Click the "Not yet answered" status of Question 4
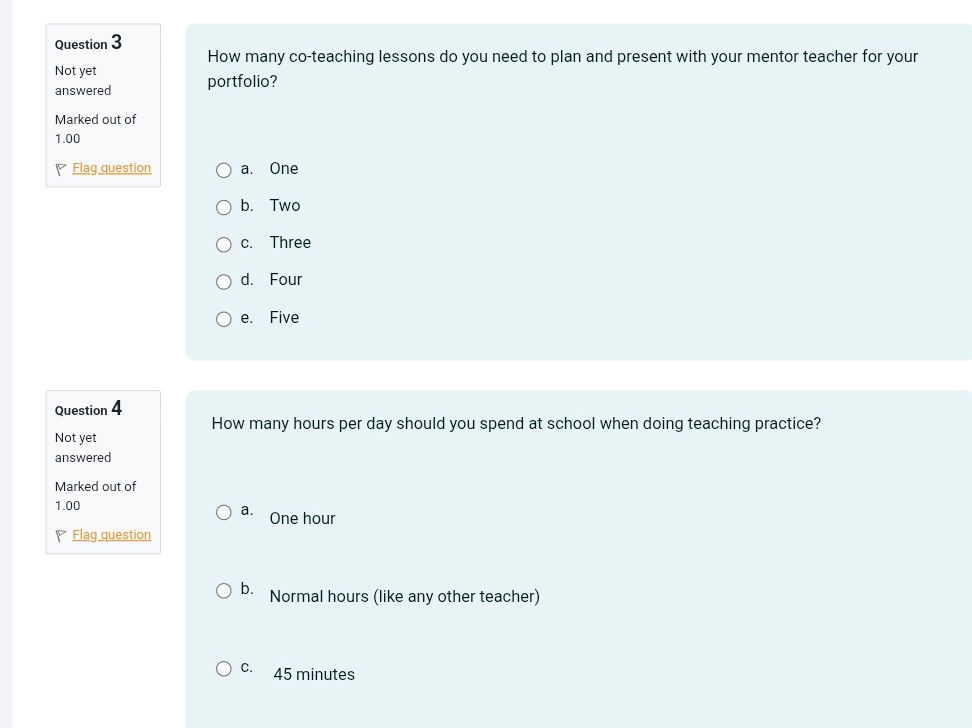The height and width of the screenshot is (728, 972). coord(82,447)
